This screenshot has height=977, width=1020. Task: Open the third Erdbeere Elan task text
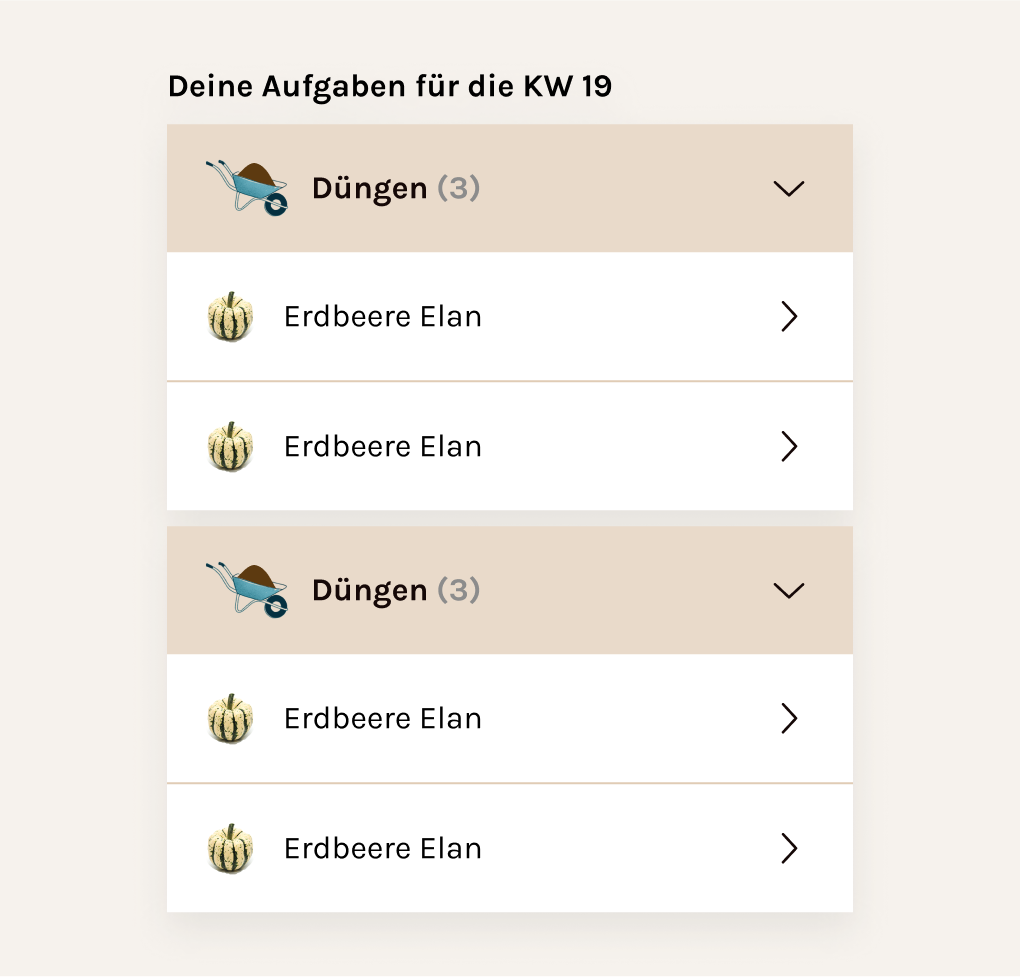382,719
